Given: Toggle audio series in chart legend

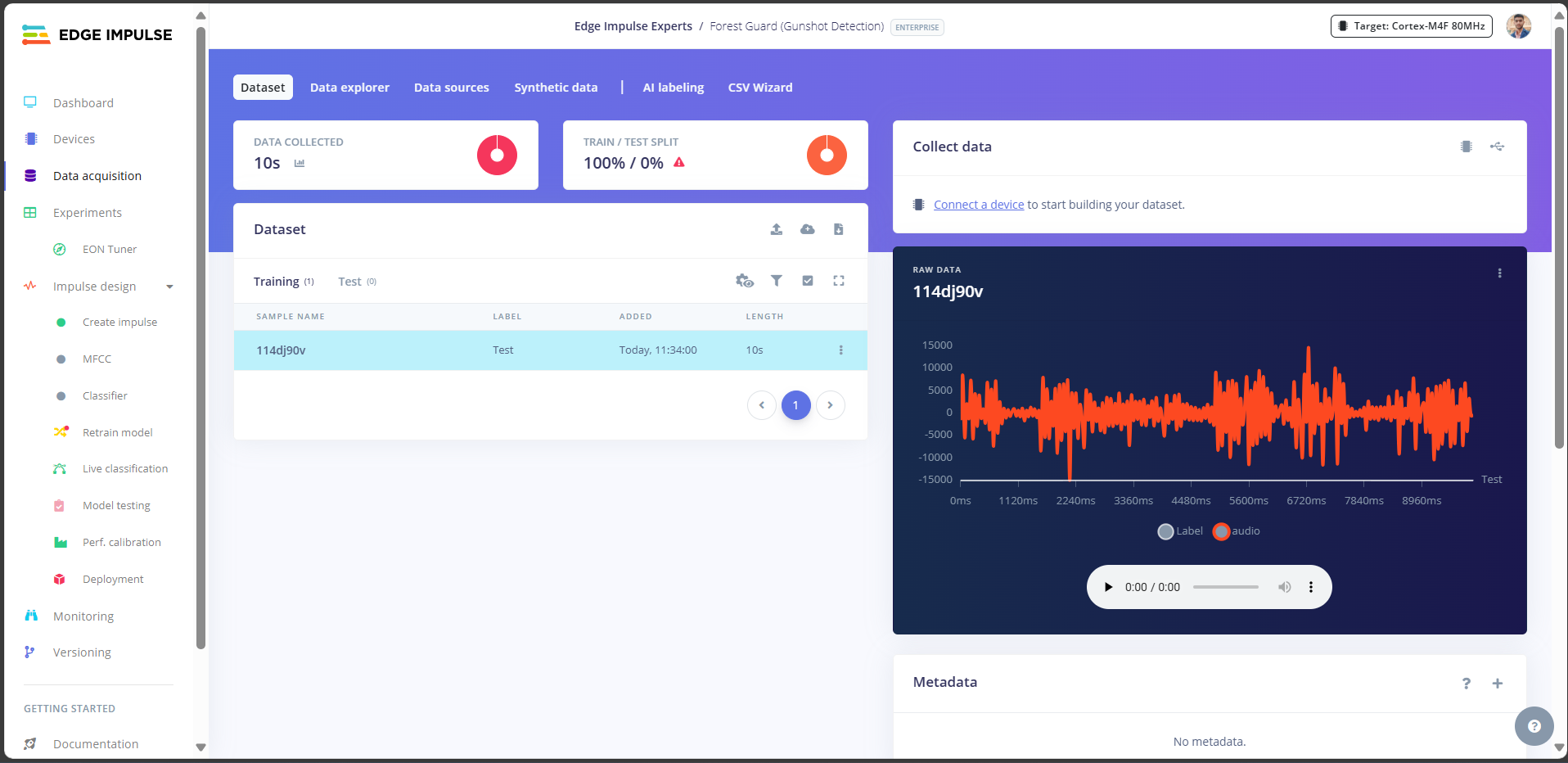Looking at the screenshot, I should point(1237,531).
